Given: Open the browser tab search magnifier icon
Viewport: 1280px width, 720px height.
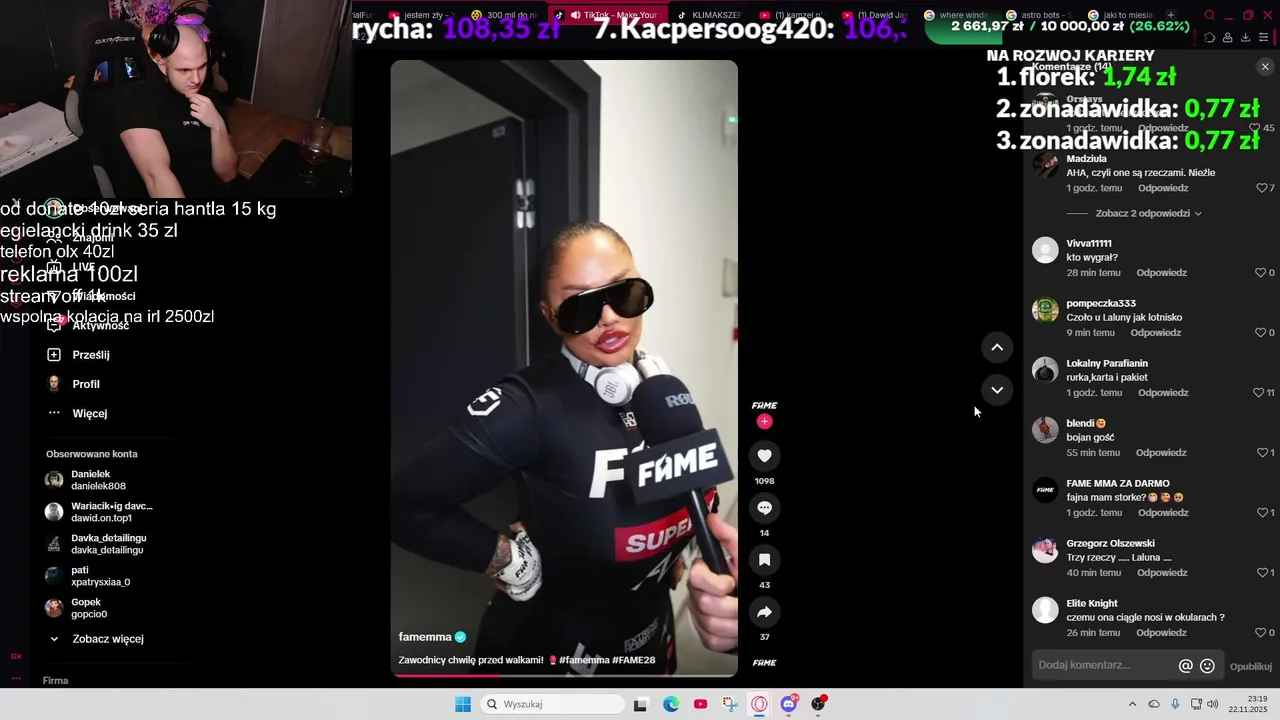Looking at the screenshot, I should (x=1209, y=15).
